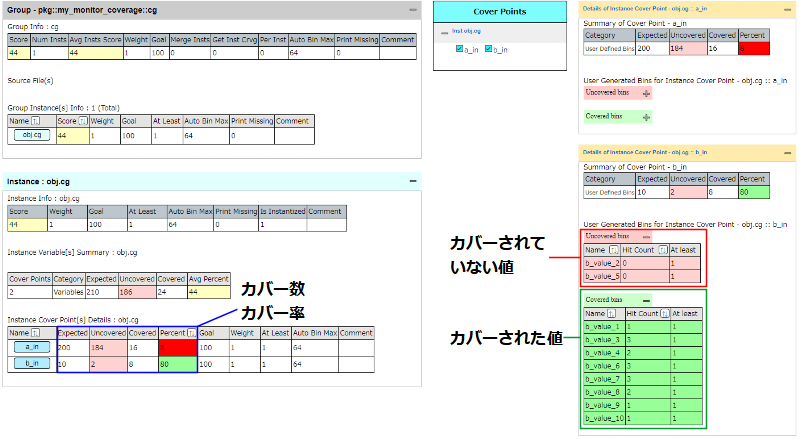Sort uncovered bins by Hit Count icon
The height and width of the screenshot is (439, 801).
coord(663,250)
